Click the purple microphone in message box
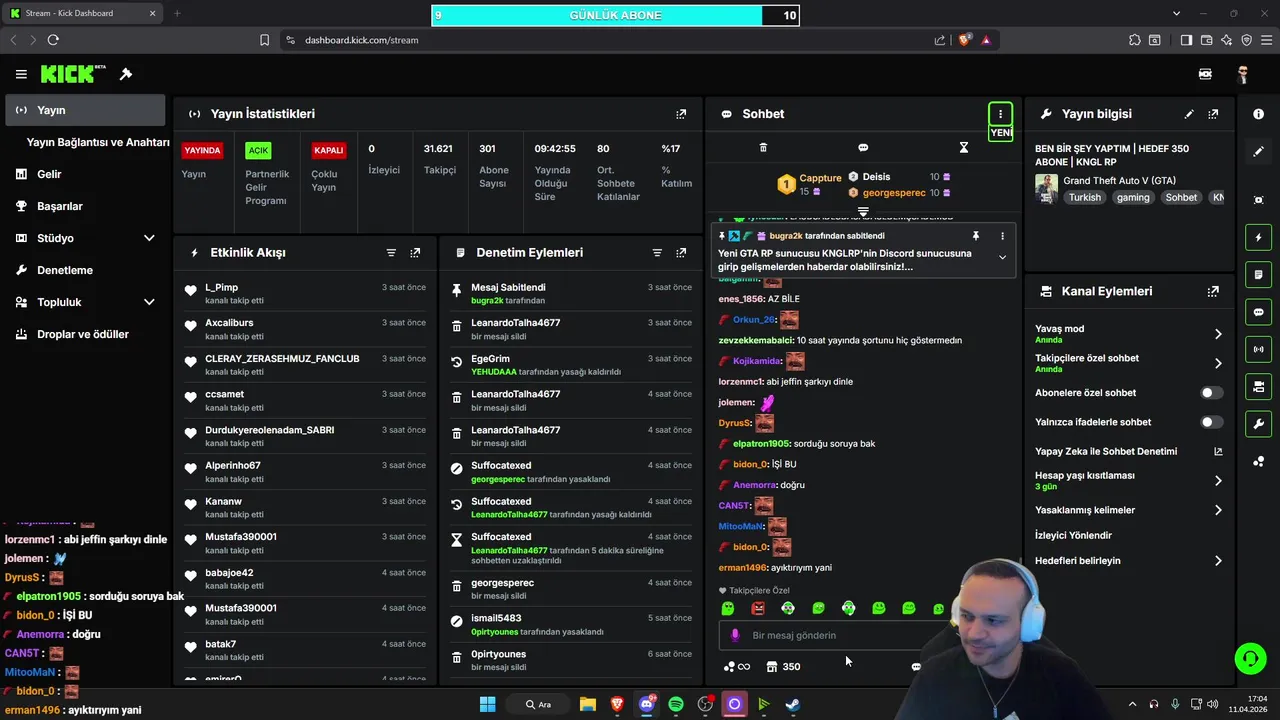This screenshot has height=720, width=1280. click(x=735, y=635)
